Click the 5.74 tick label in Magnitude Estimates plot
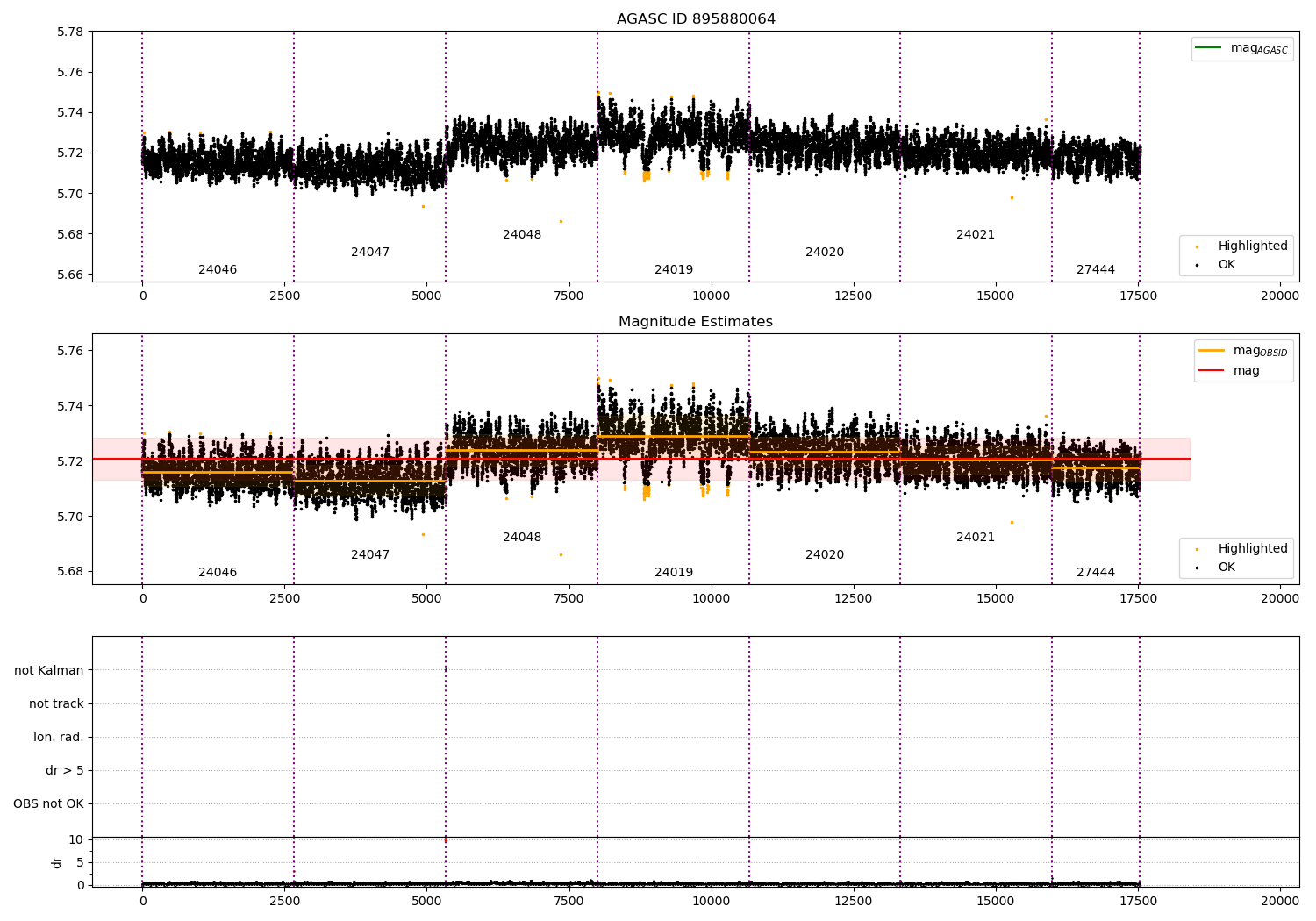This screenshot has height=921, width=1316. [69, 407]
